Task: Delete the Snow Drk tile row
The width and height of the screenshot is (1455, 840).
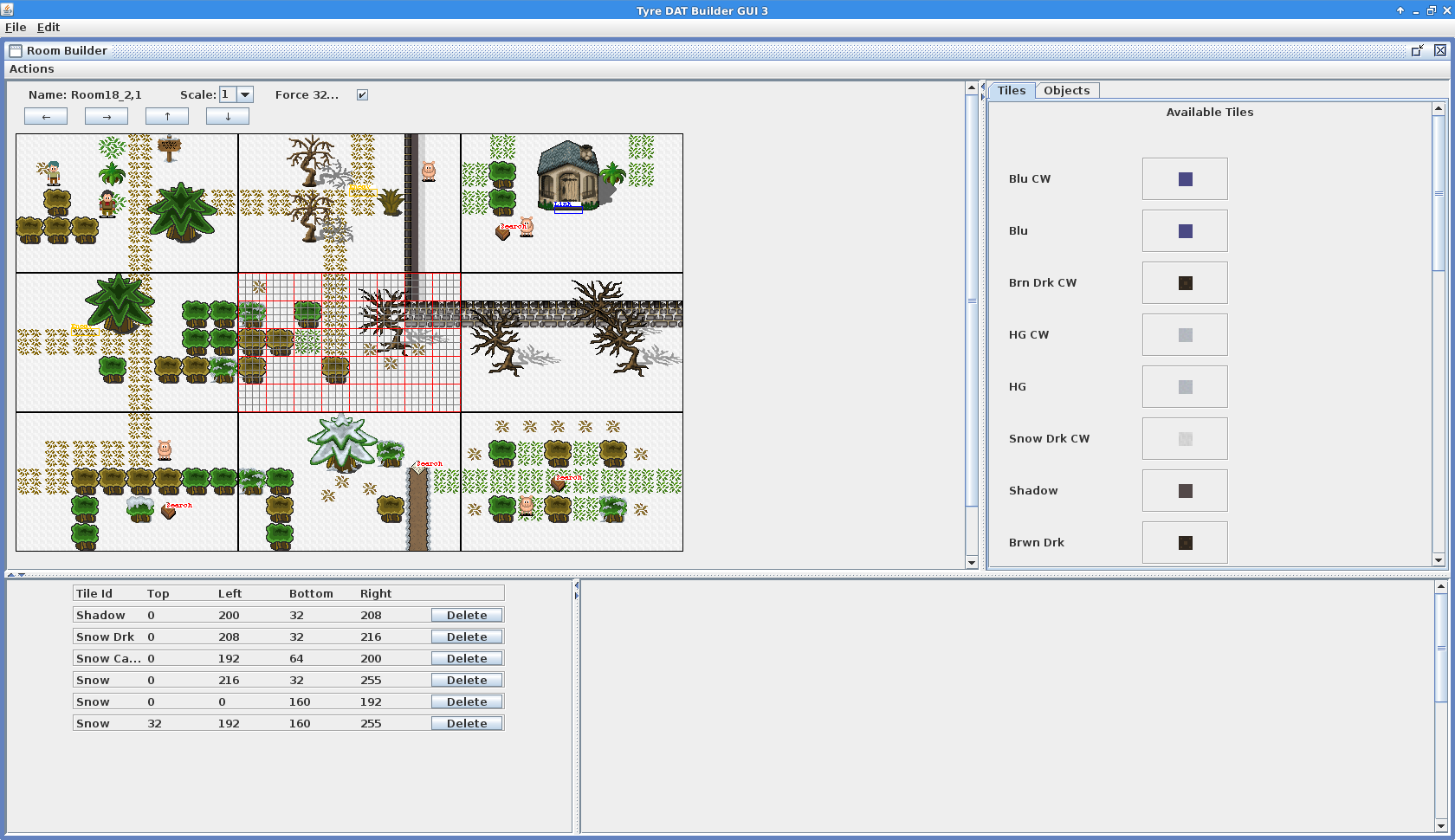Action: 467,636
